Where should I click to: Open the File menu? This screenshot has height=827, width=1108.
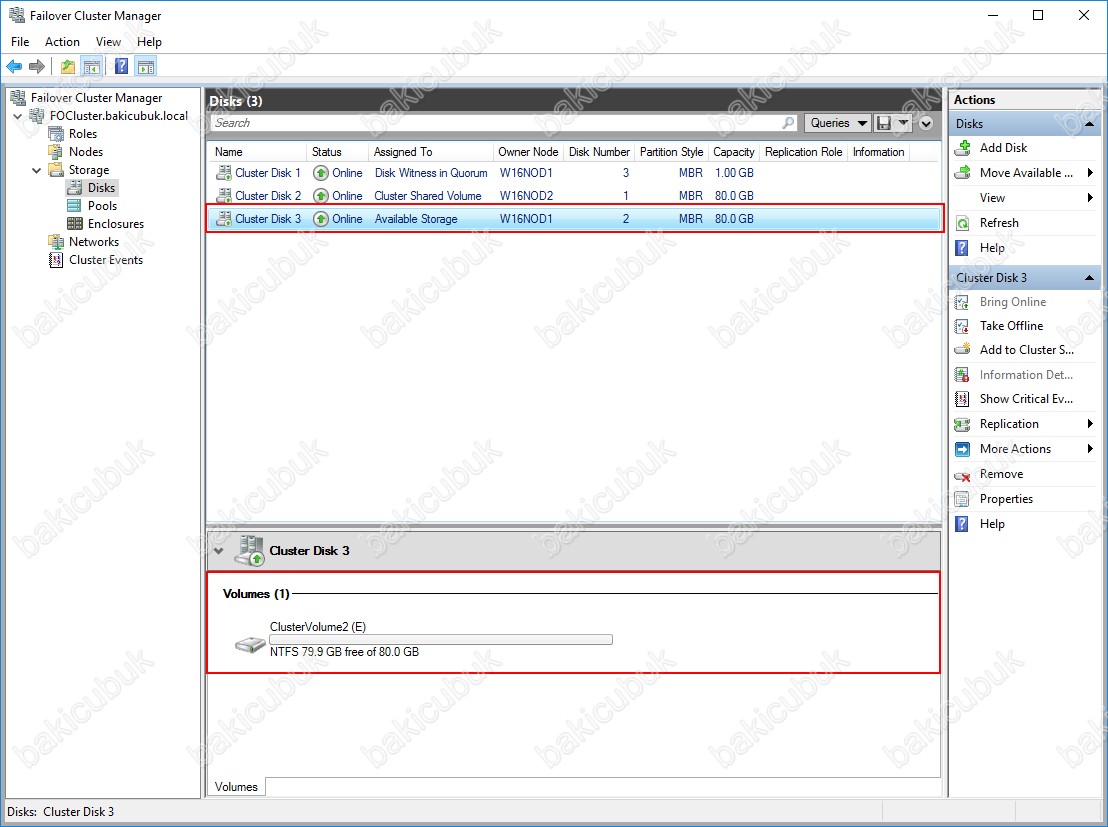(x=20, y=42)
